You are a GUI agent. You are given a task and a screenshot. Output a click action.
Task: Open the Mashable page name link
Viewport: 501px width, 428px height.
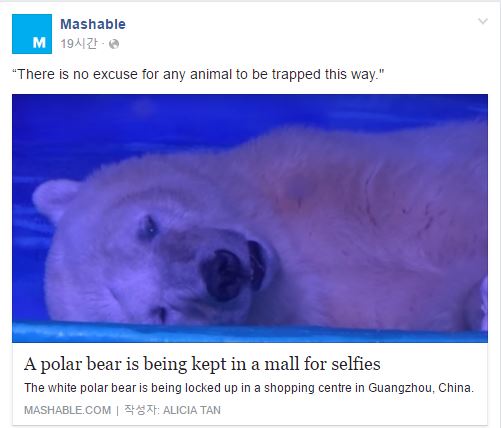coord(93,24)
